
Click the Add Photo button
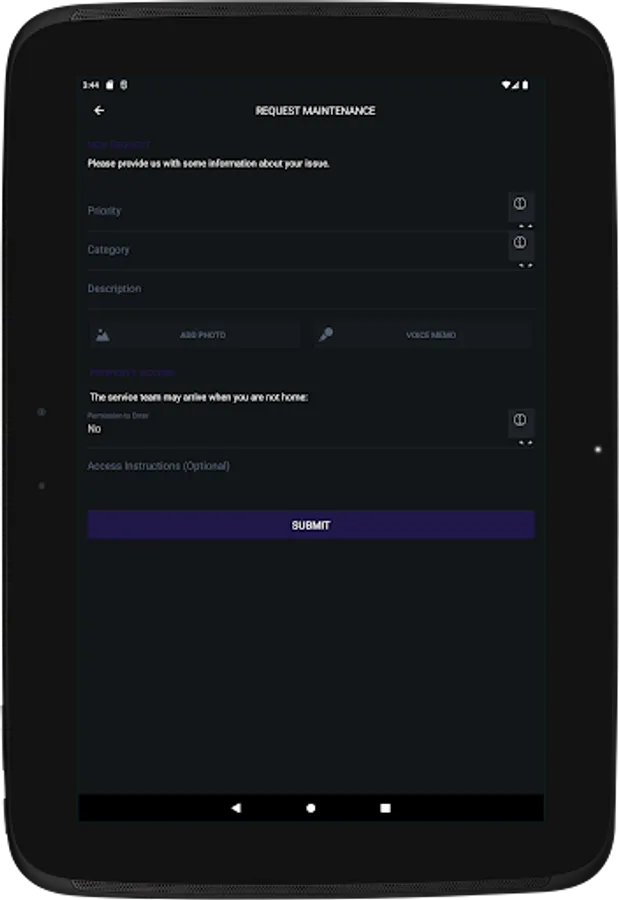pyautogui.click(x=195, y=335)
